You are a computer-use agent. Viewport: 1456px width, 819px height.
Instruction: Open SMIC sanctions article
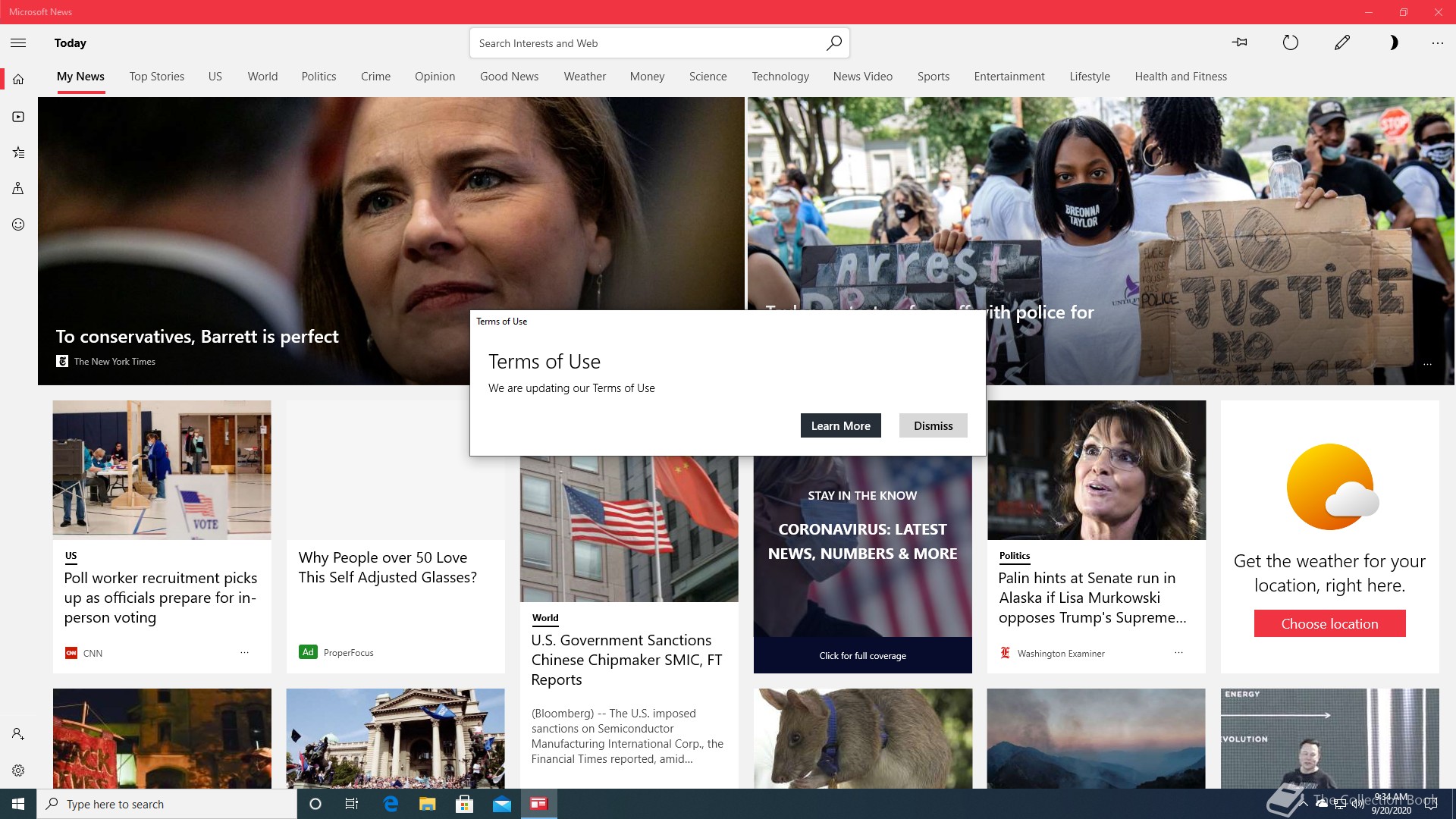[626, 660]
